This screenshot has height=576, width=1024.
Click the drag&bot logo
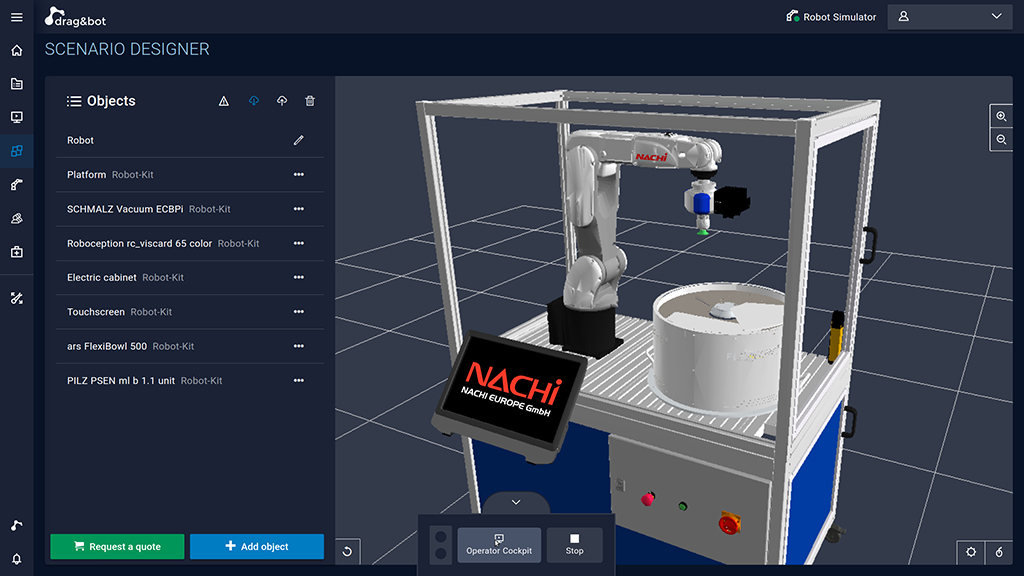pos(75,17)
